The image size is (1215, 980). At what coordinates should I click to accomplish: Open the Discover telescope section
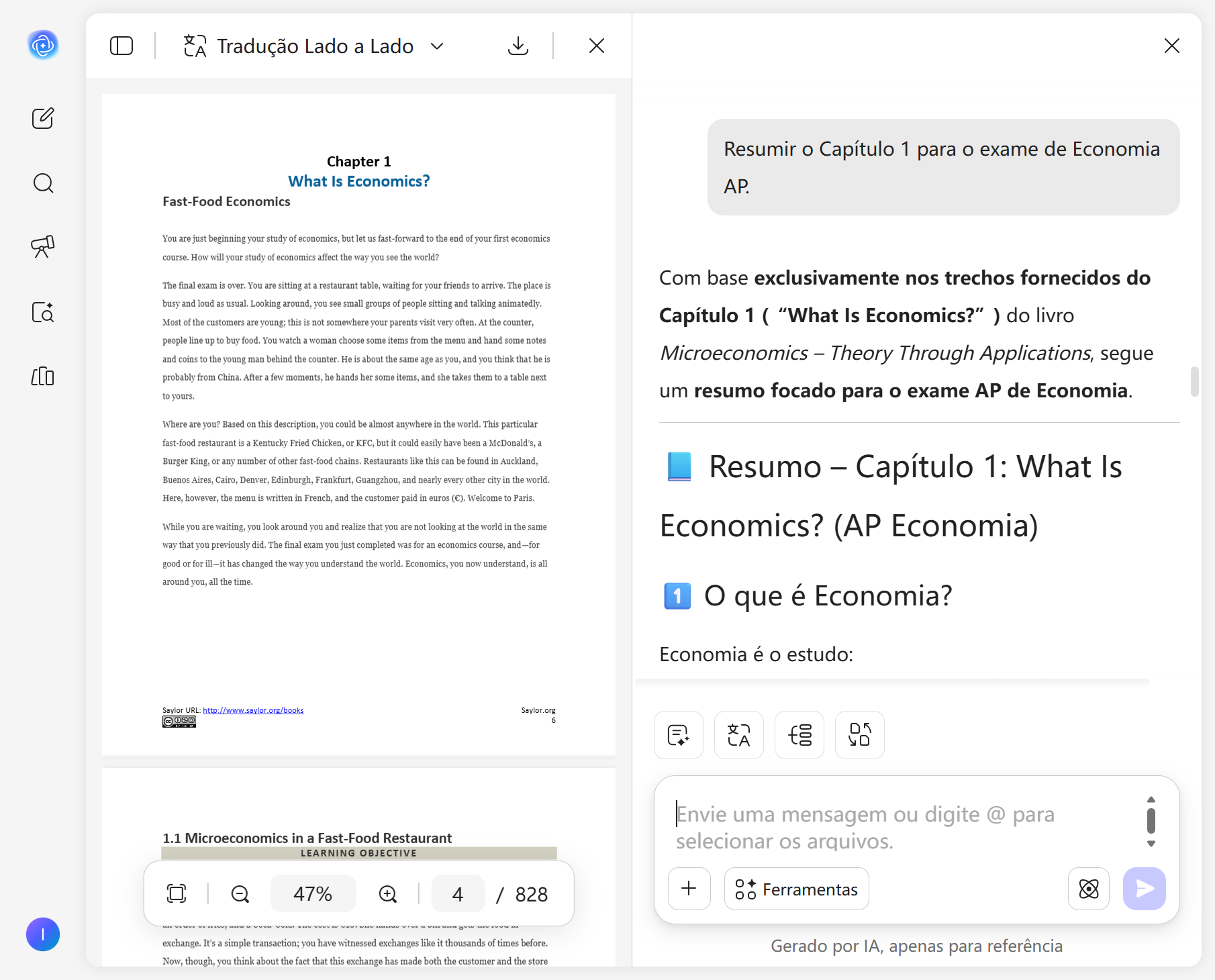point(42,247)
